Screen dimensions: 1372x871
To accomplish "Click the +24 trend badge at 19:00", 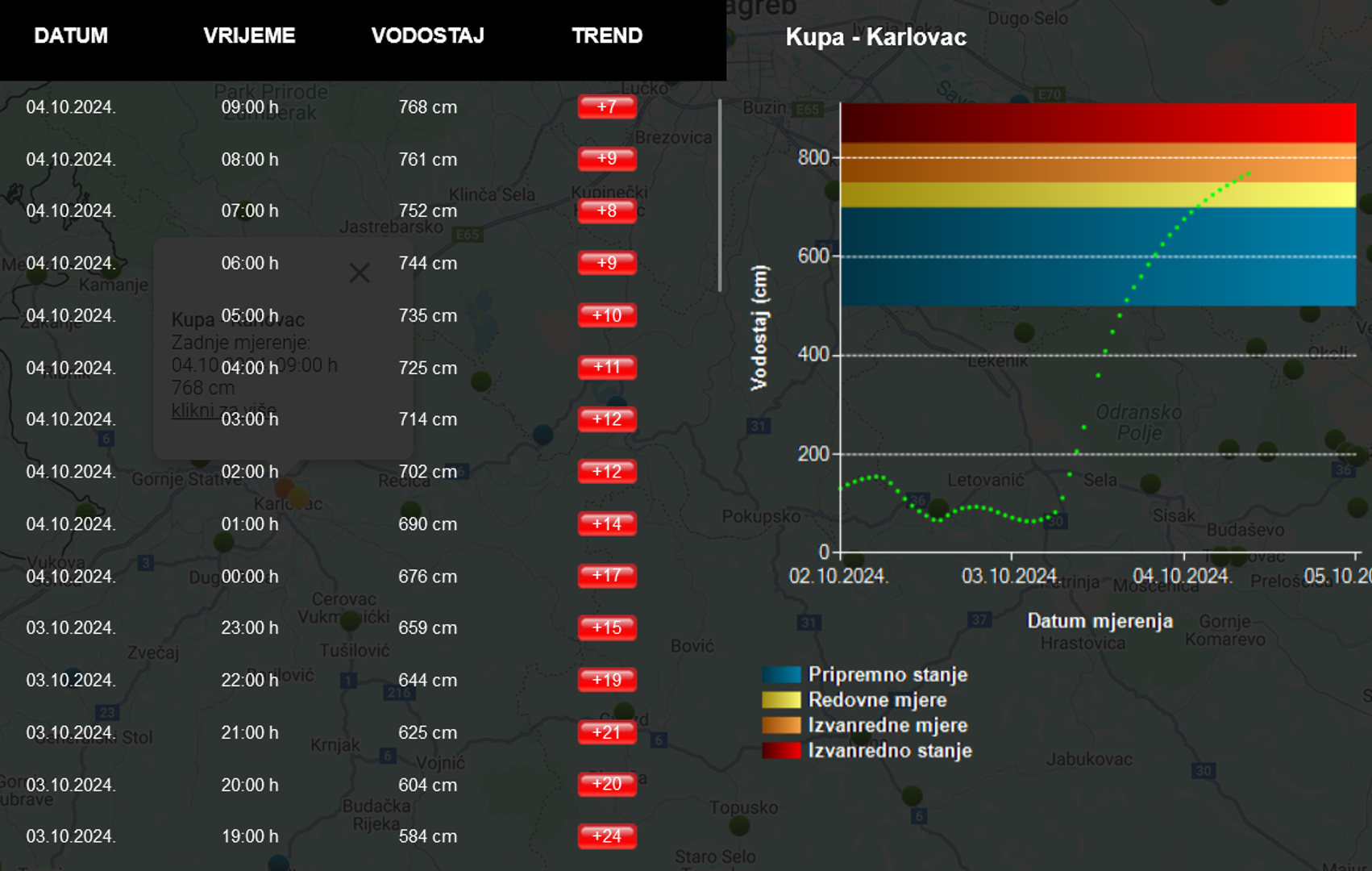I will click(x=606, y=836).
